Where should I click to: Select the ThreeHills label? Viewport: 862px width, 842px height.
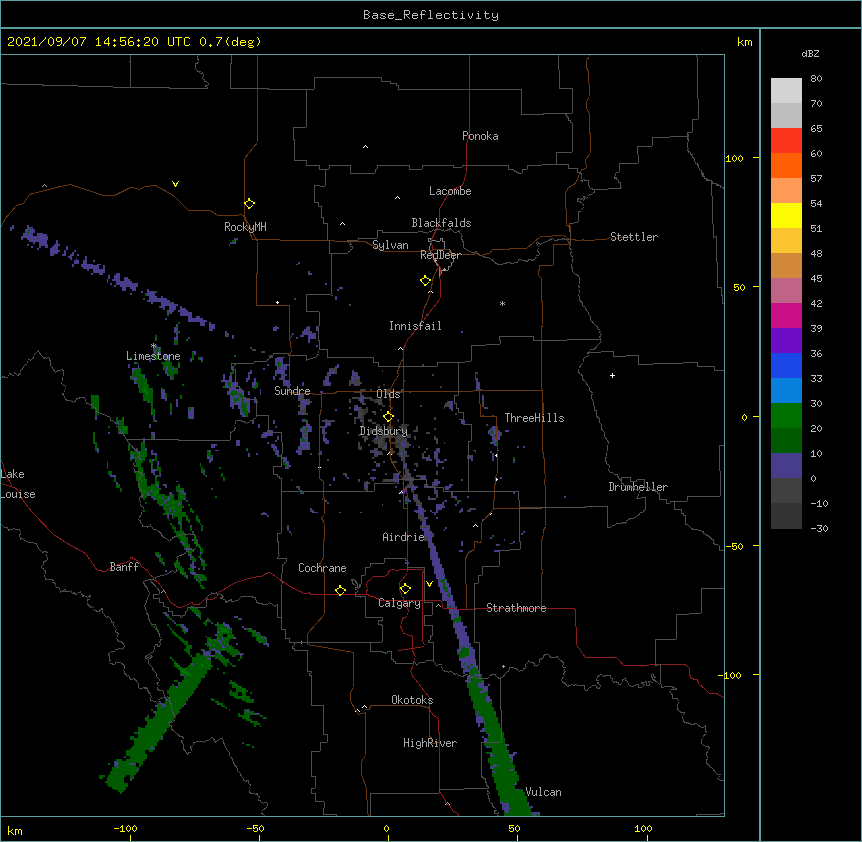pos(534,418)
